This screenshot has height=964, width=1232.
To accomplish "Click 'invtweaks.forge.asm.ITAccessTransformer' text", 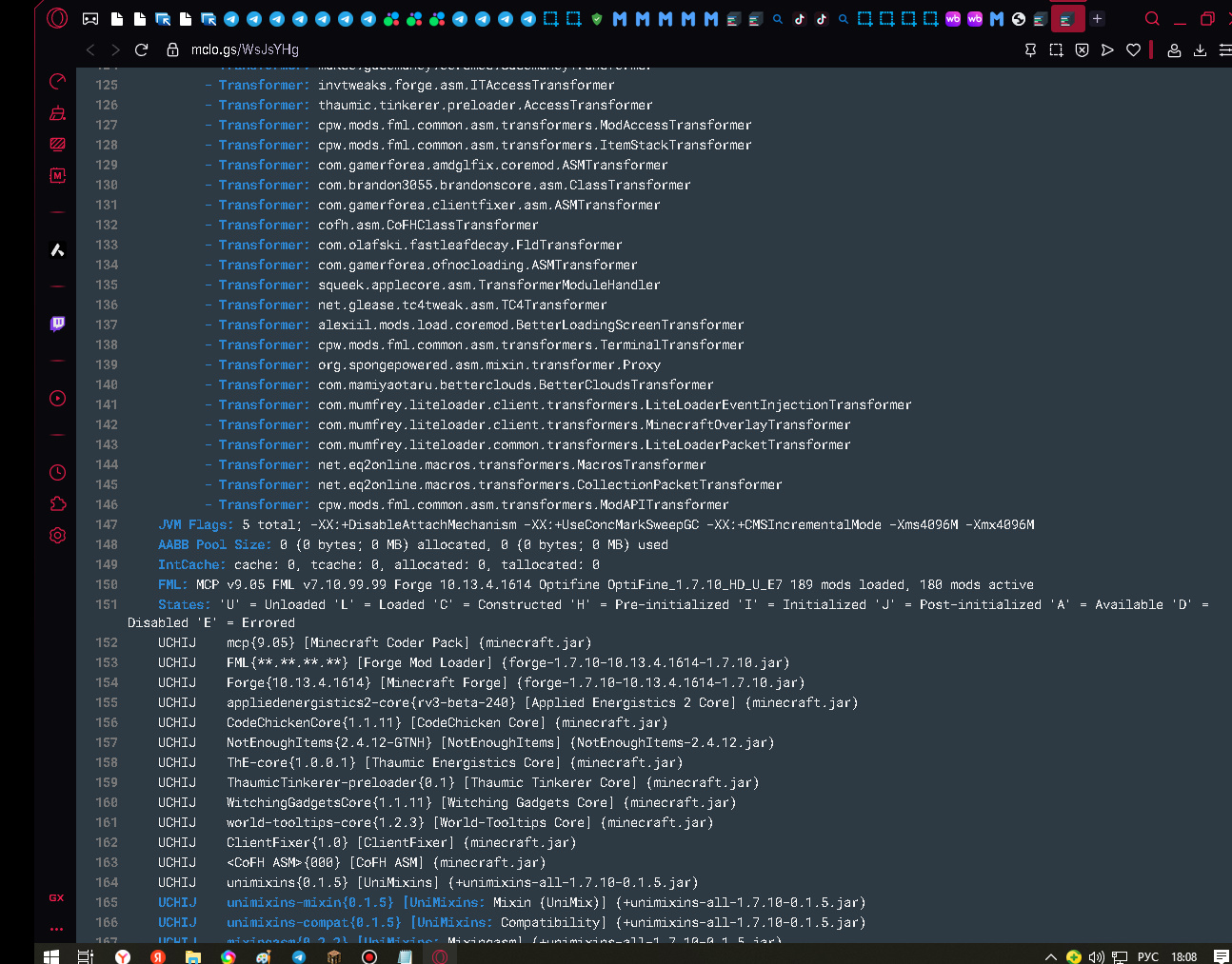I will click(467, 85).
